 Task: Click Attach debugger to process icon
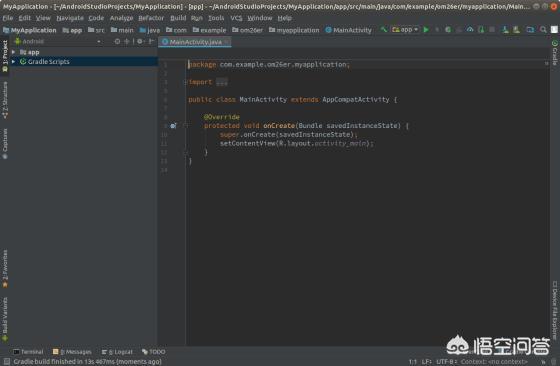click(x=481, y=30)
